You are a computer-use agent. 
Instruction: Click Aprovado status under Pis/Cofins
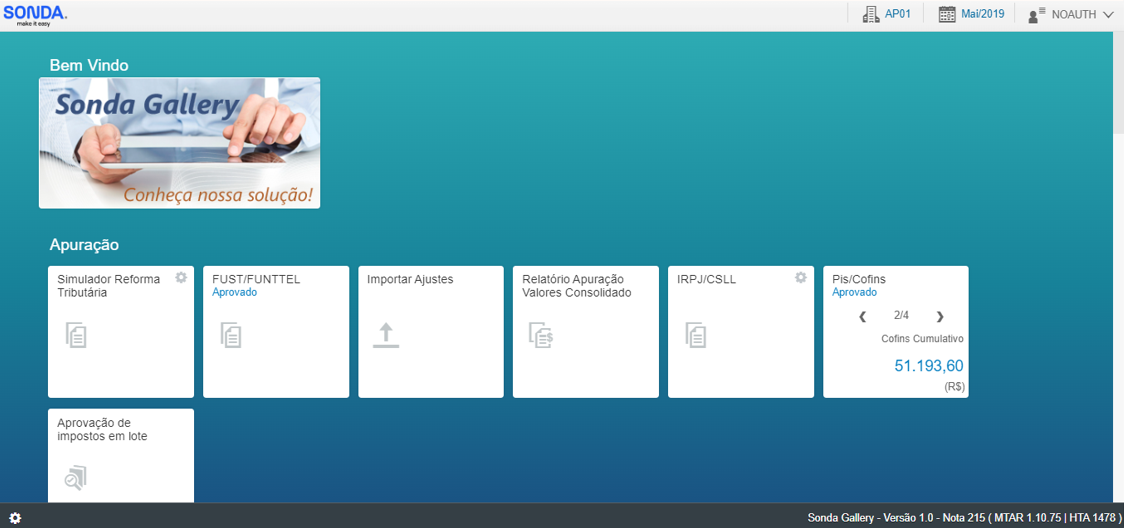point(854,292)
